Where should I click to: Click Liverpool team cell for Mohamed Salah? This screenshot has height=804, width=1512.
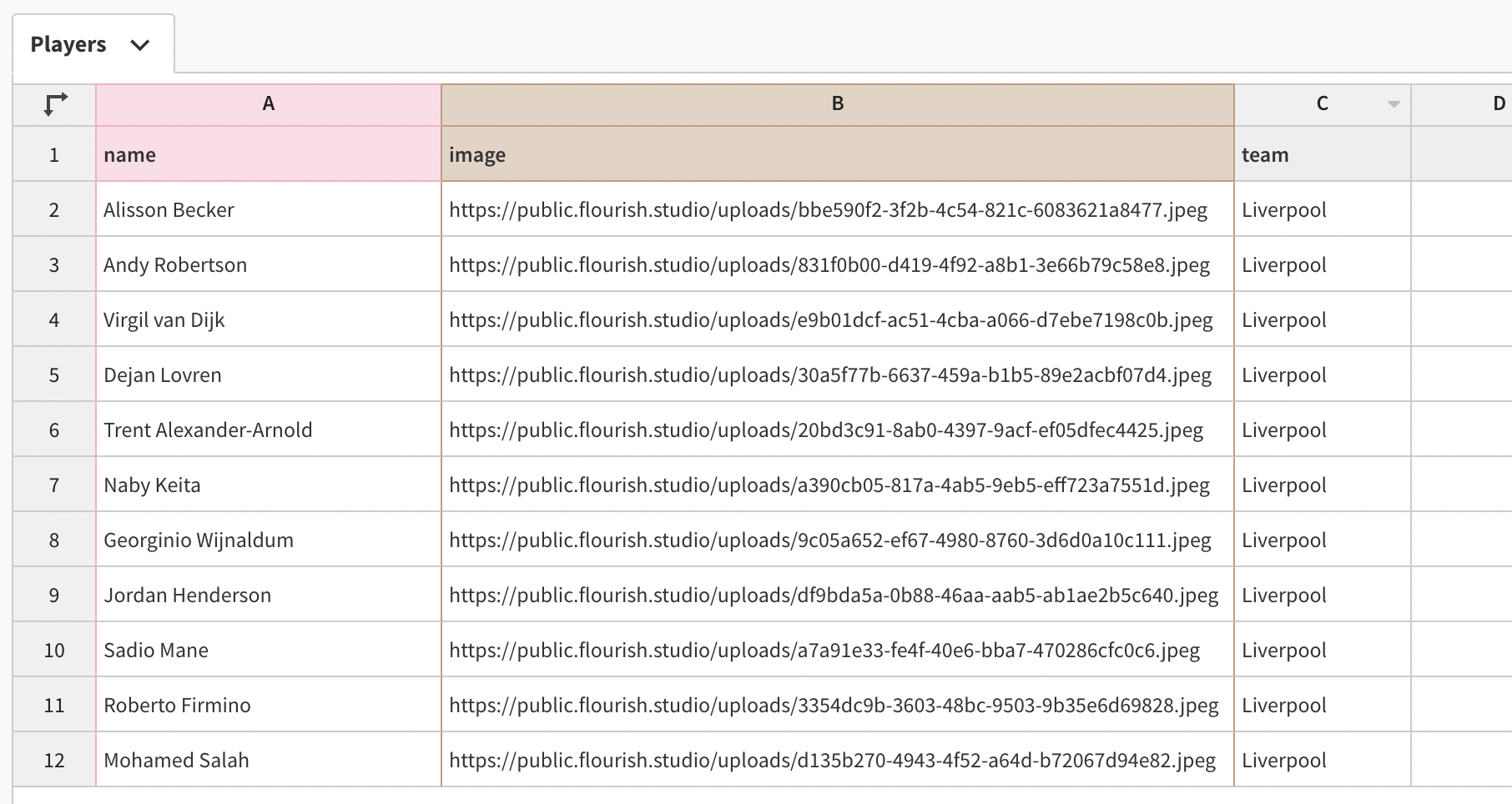coord(1323,760)
